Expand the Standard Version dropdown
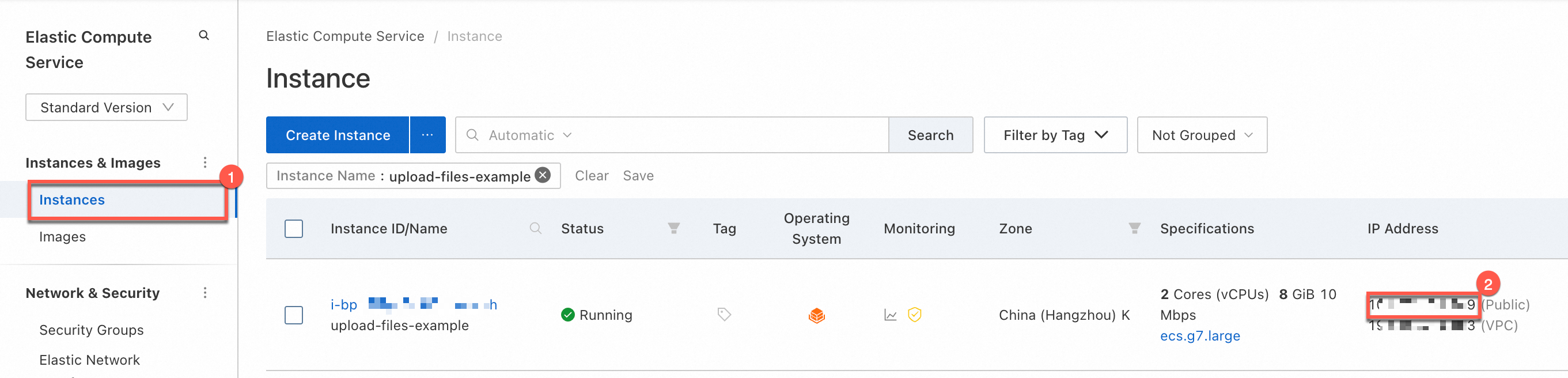 click(107, 108)
